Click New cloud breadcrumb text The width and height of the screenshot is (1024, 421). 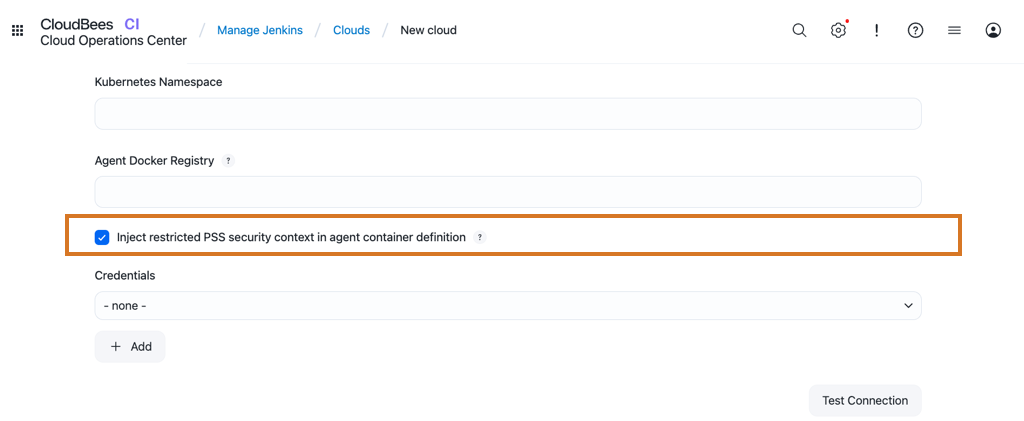tap(428, 31)
